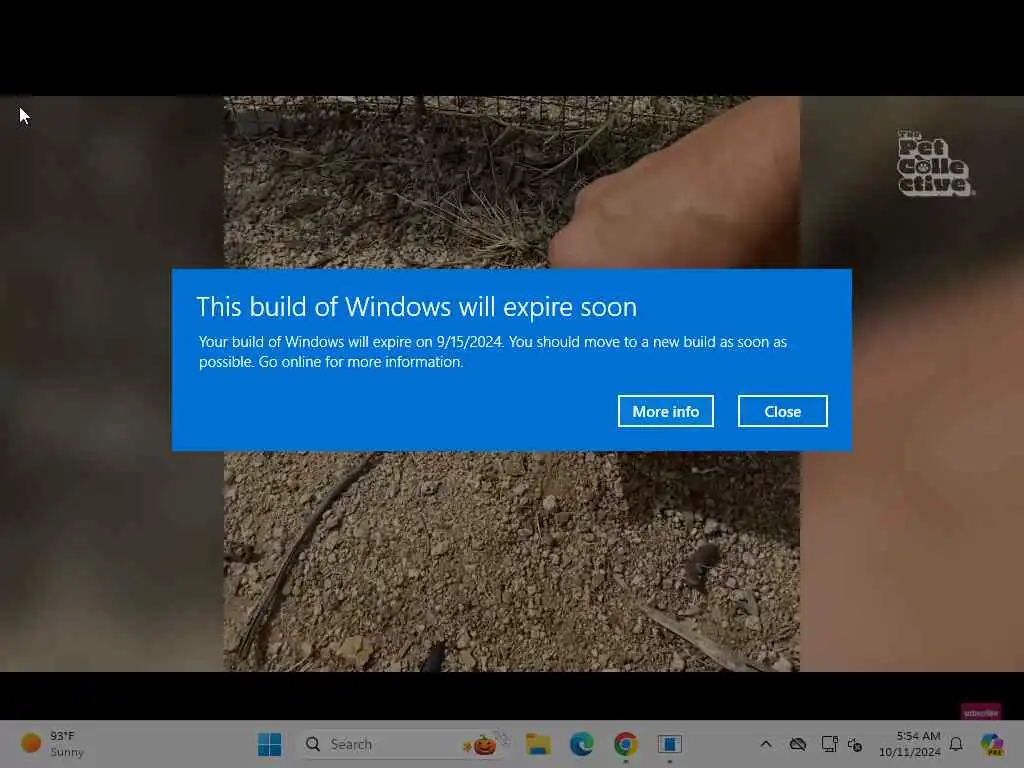
Task: Open the weather widget showing 93°F Sunny
Action: pos(52,744)
